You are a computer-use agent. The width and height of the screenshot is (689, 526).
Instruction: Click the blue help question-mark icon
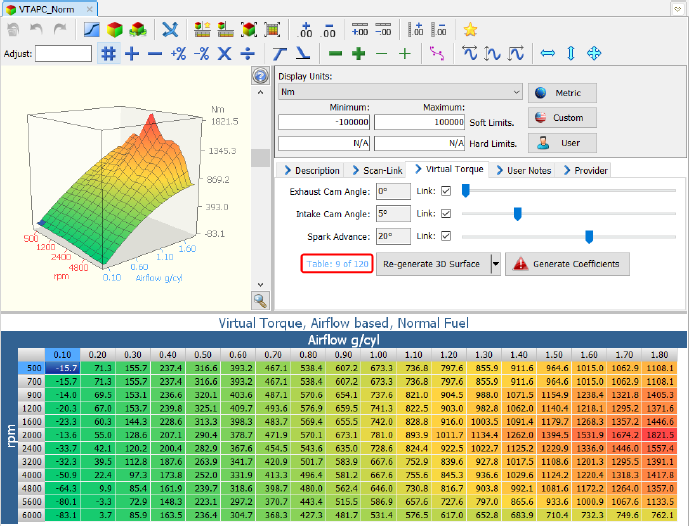click(x=259, y=76)
